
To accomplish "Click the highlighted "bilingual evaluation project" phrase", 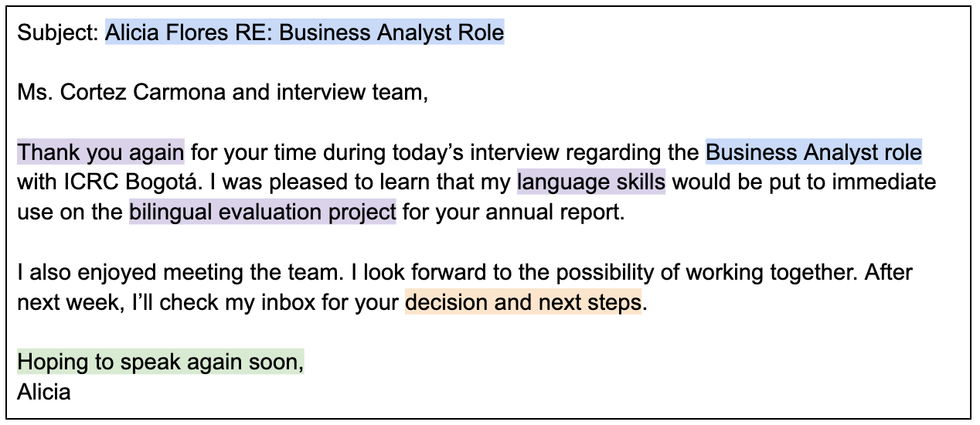I will coord(262,213).
